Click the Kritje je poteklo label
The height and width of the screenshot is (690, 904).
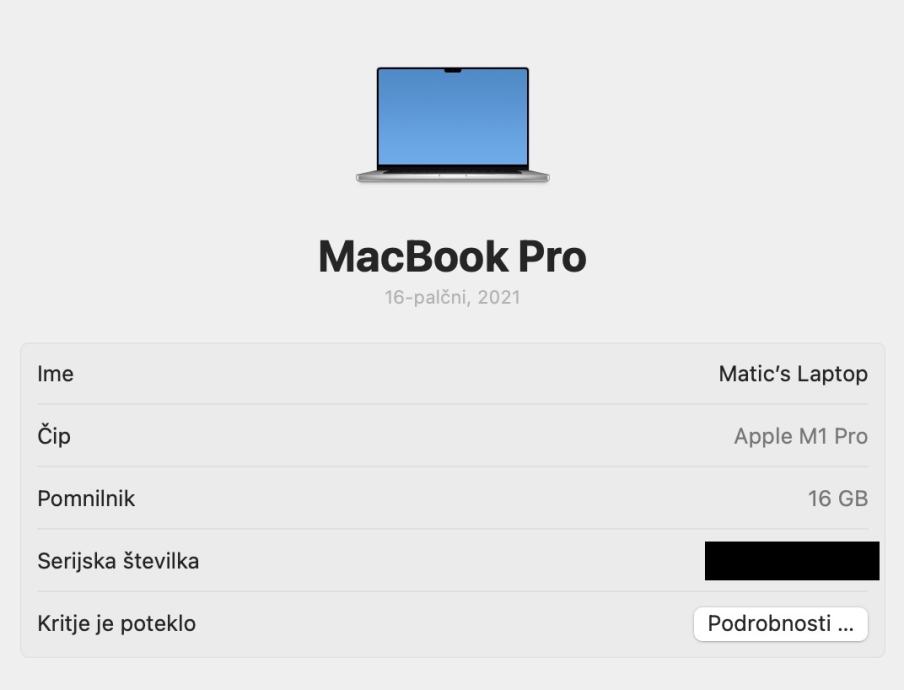[x=116, y=624]
